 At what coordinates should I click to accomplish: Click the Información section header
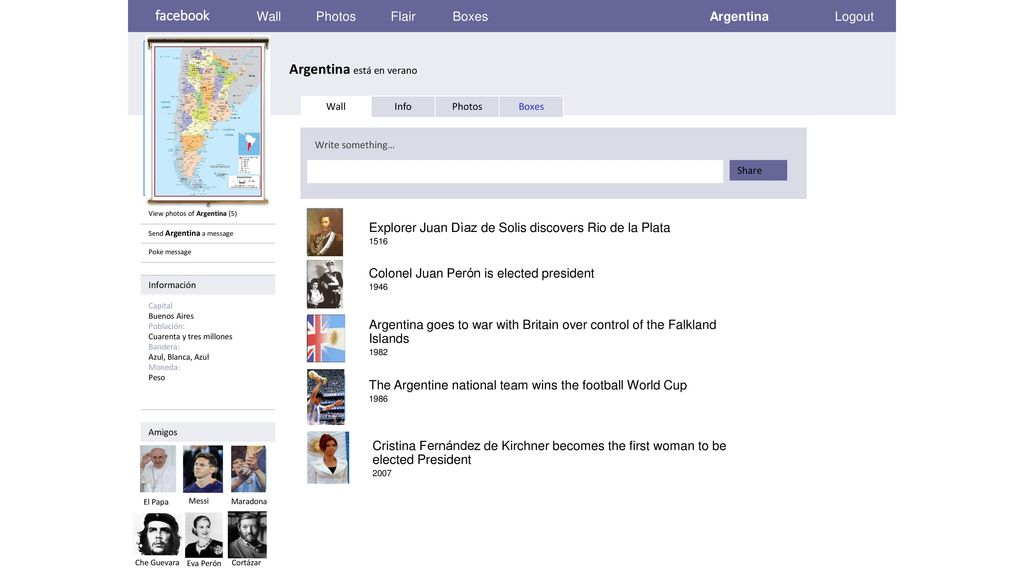pos(208,285)
